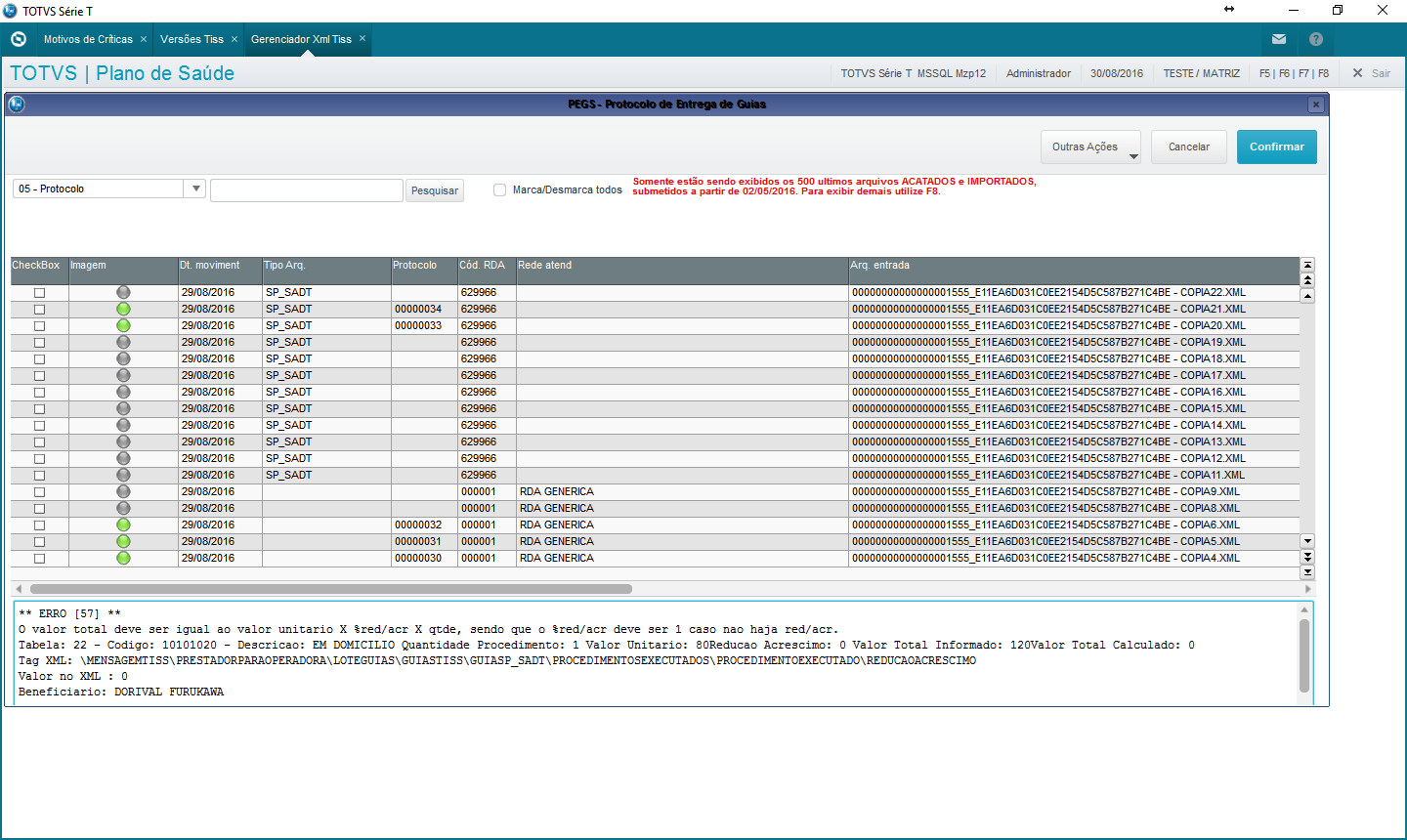Image resolution: width=1407 pixels, height=840 pixels.
Task: Jump to the grid's last record arrow
Action: [x=1307, y=572]
